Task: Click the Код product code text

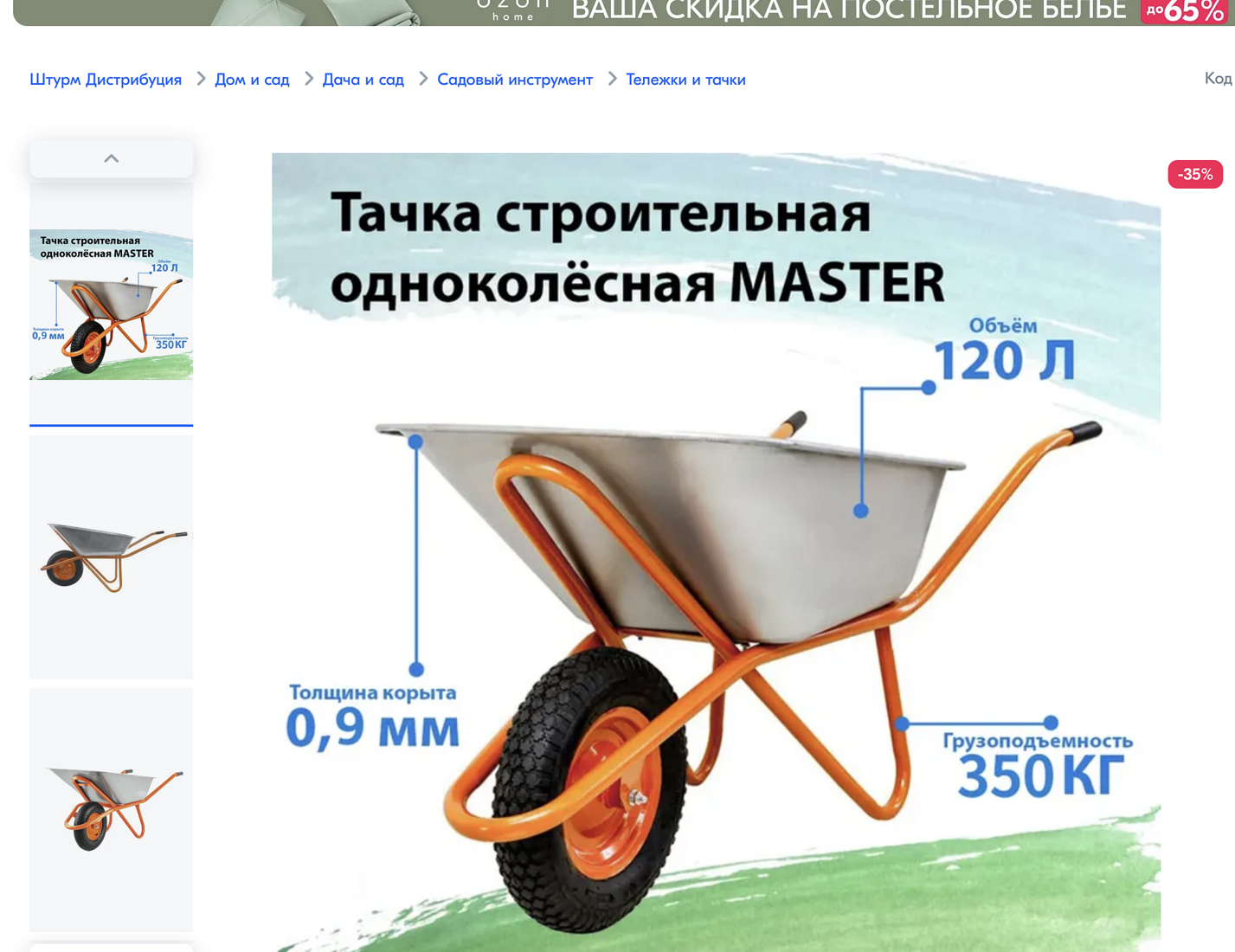Action: pyautogui.click(x=1218, y=79)
